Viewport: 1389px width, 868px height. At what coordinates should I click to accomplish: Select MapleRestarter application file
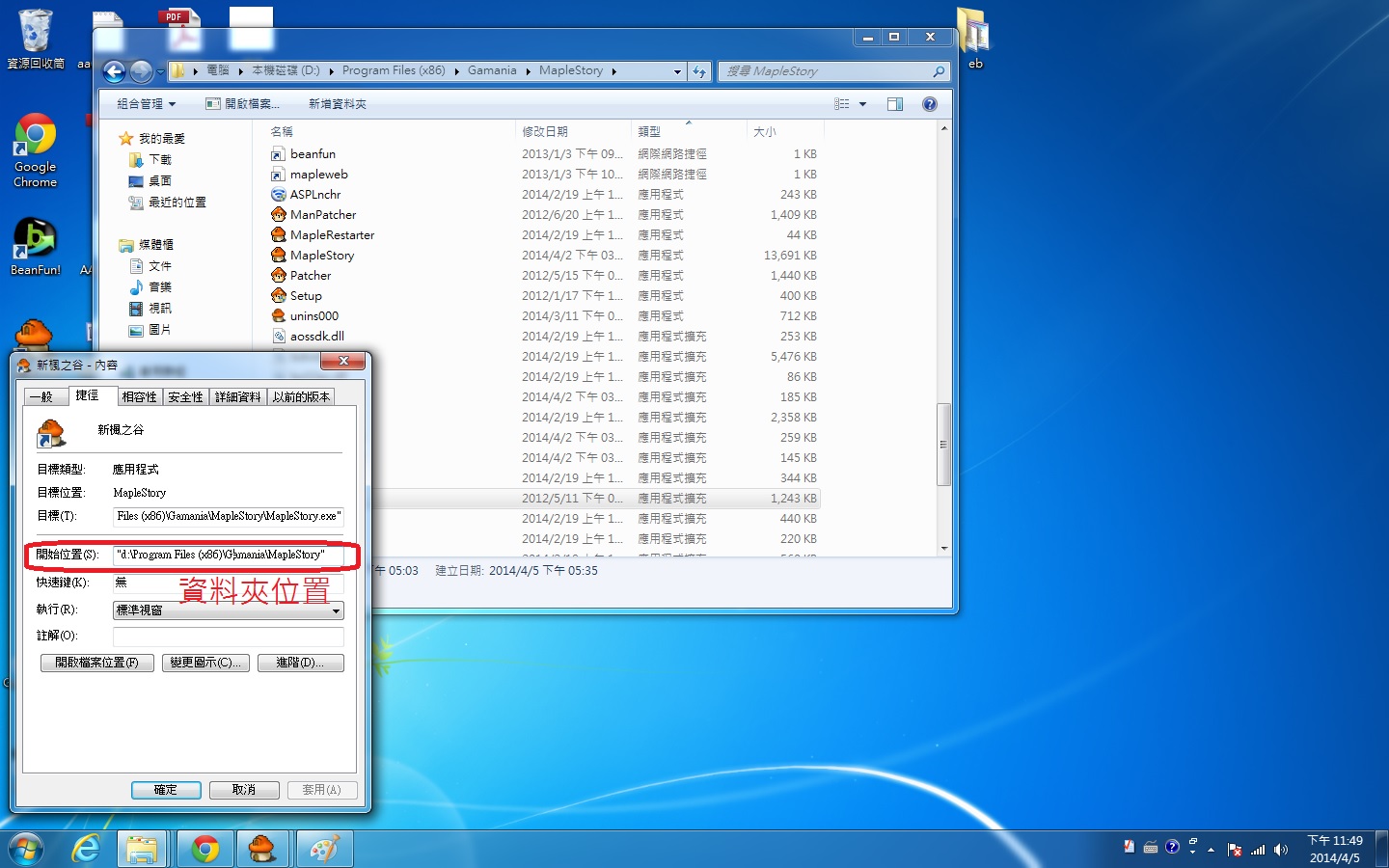click(x=332, y=235)
